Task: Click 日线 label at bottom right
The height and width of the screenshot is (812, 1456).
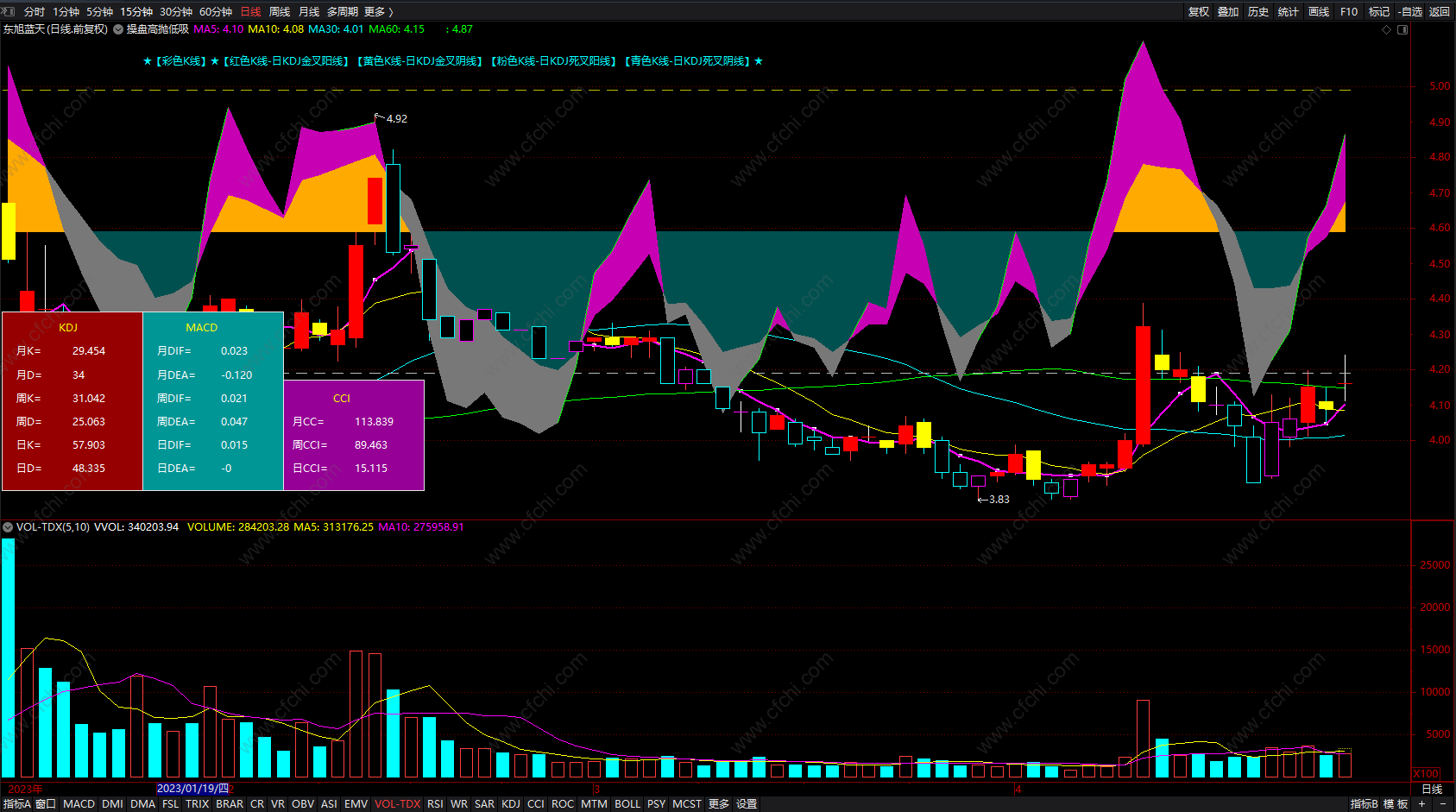Action: (1432, 790)
